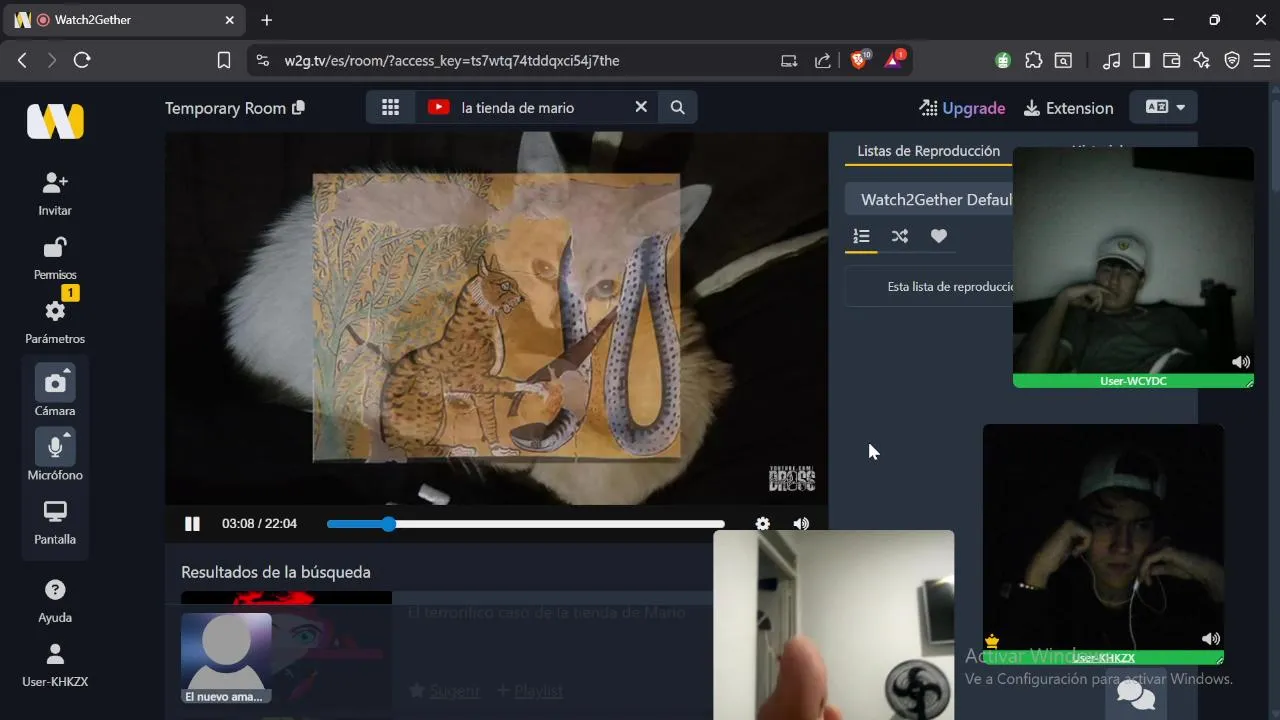
Task: Open the media music note control
Action: [x=1111, y=60]
